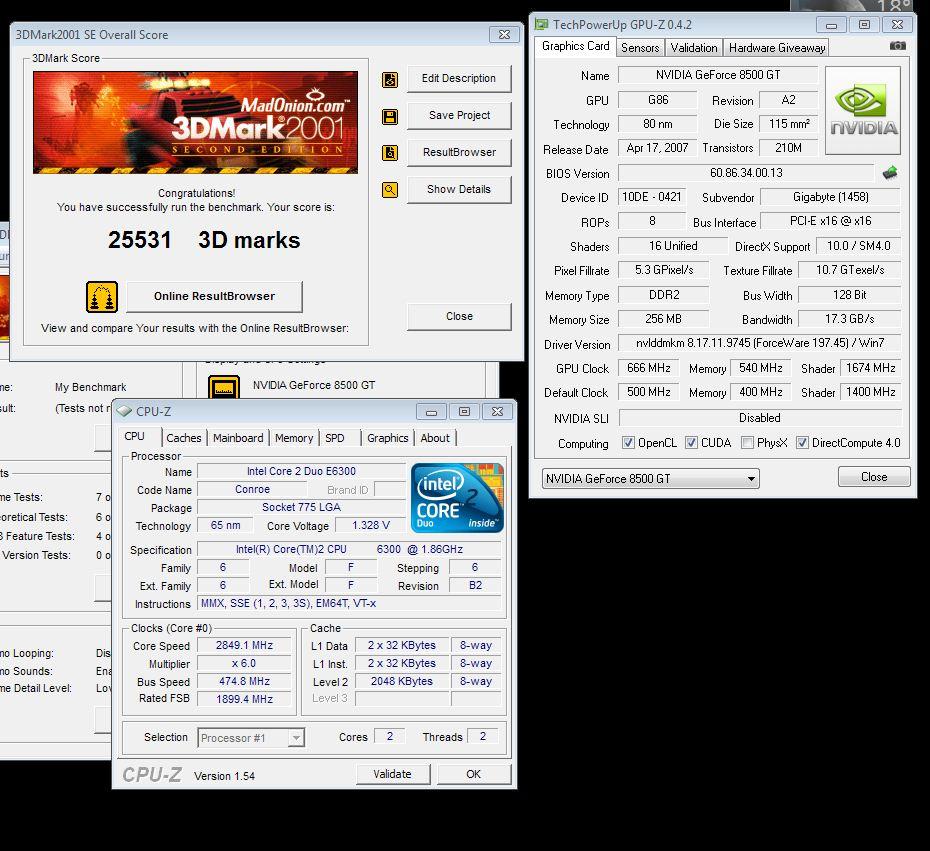Toggle the PhysX checkbox
930x851 pixels.
tap(747, 442)
